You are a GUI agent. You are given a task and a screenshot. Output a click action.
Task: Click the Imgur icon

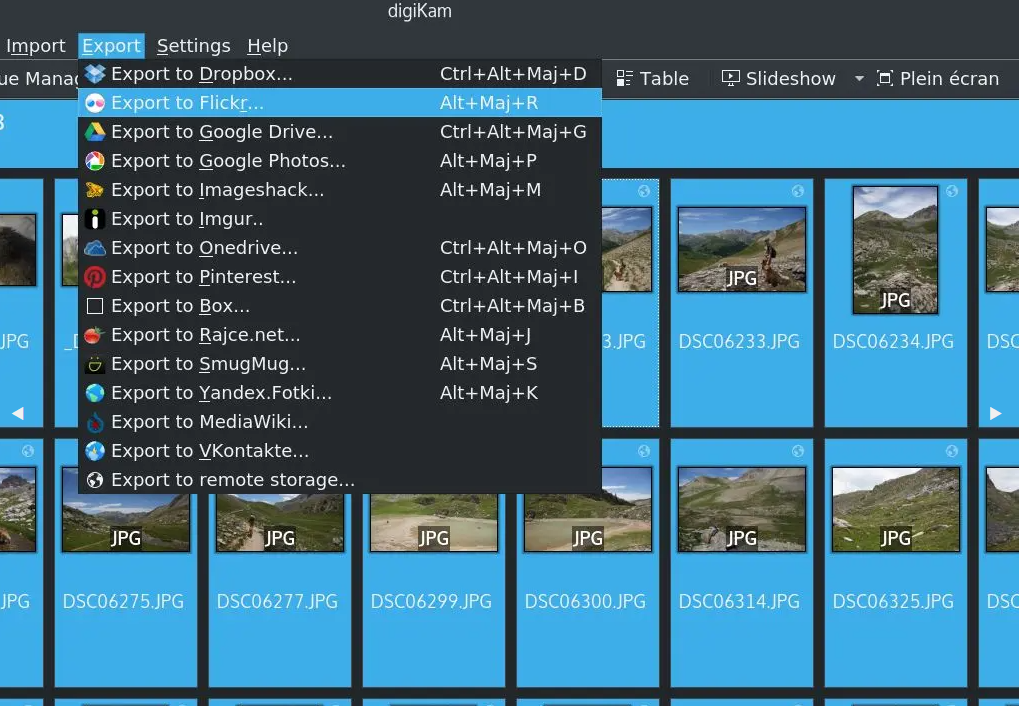click(95, 219)
